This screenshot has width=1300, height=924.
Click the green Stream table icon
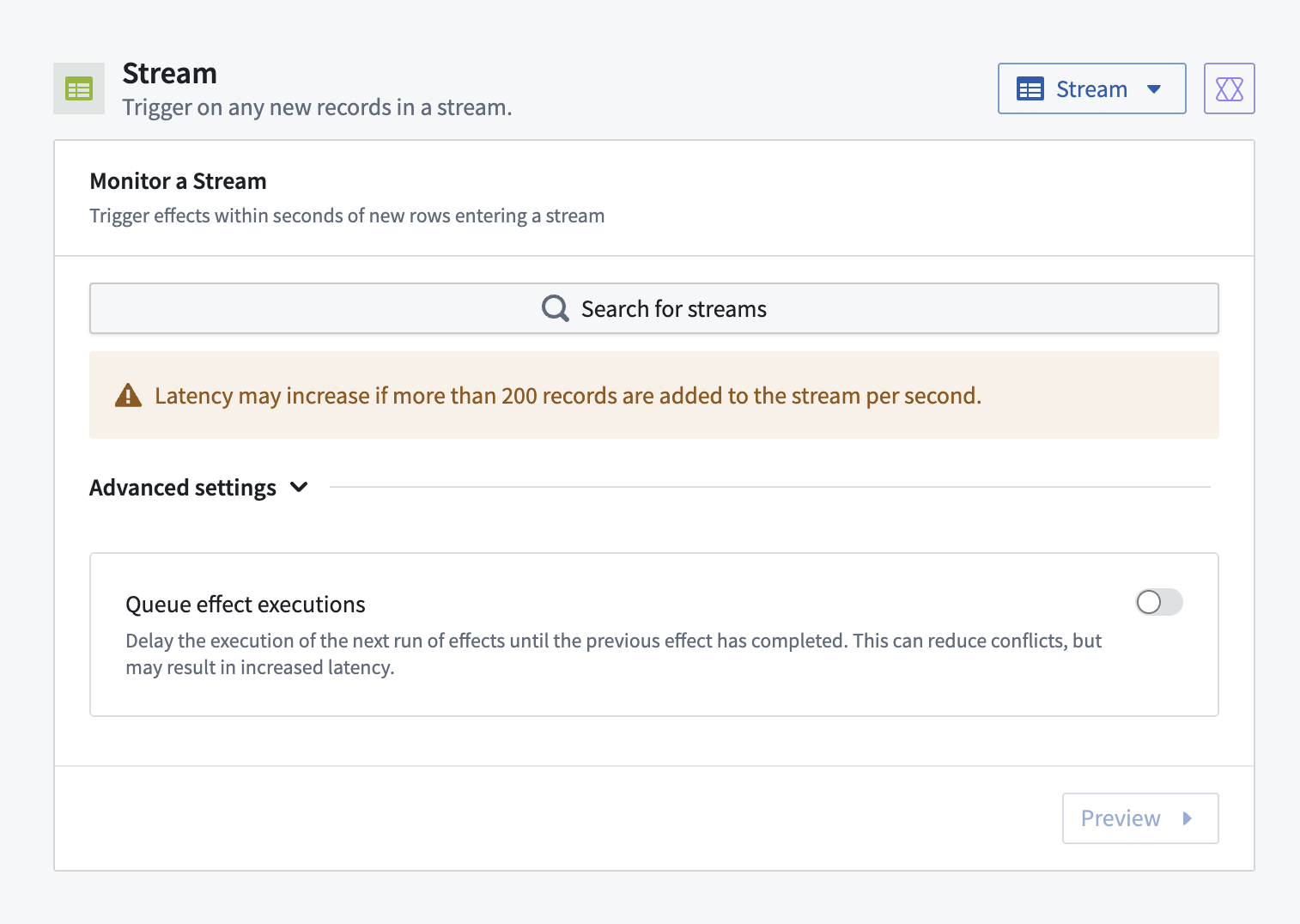pyautogui.click(x=79, y=88)
